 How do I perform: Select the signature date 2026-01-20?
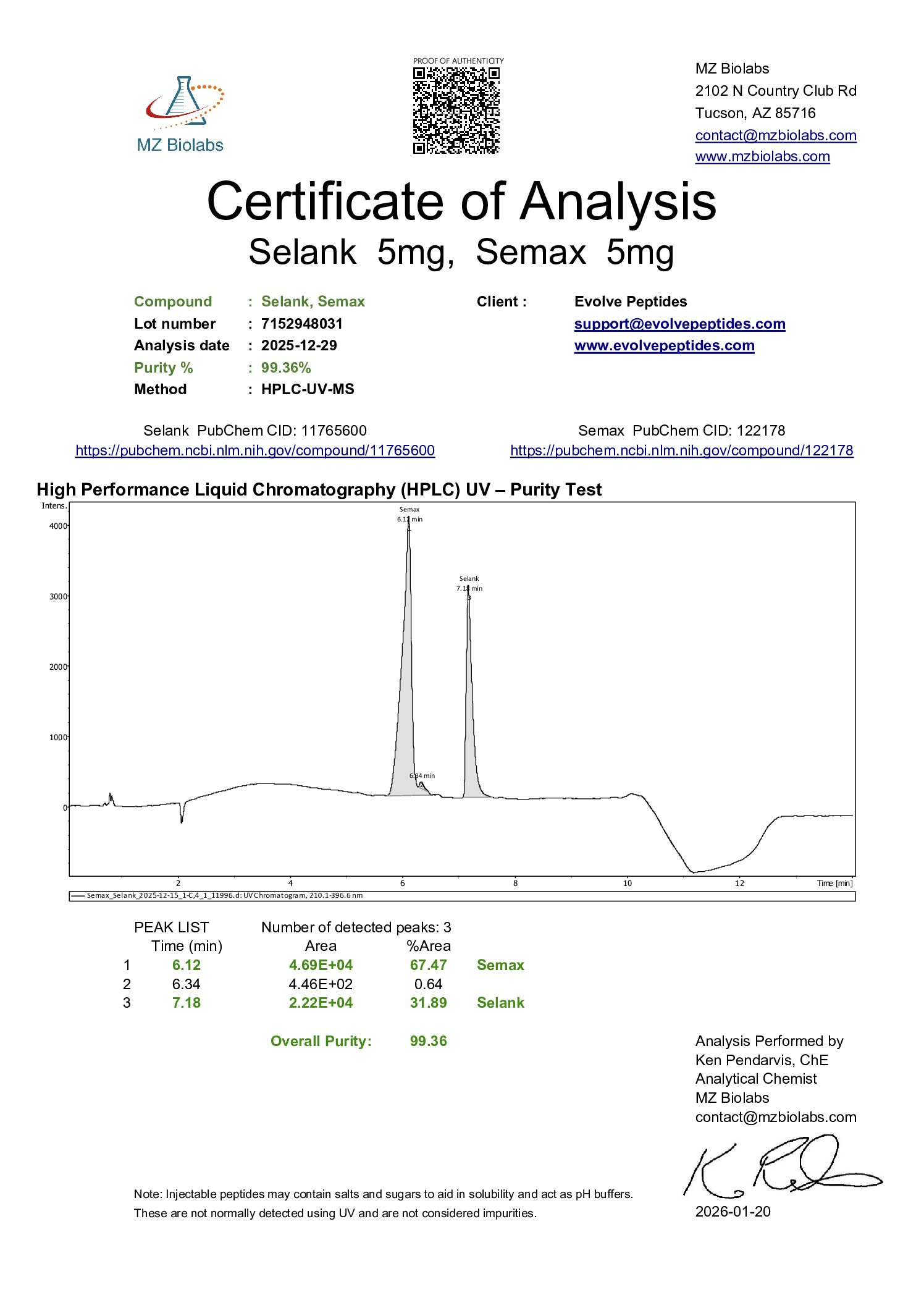pos(733,1212)
